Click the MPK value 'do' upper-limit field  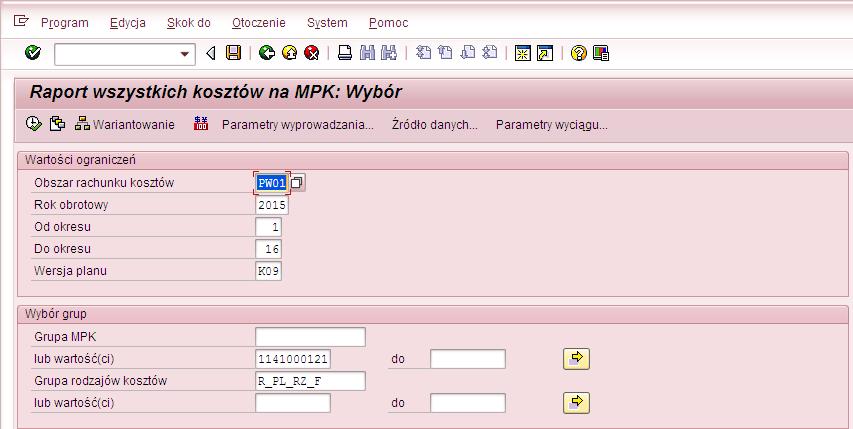click(468, 359)
